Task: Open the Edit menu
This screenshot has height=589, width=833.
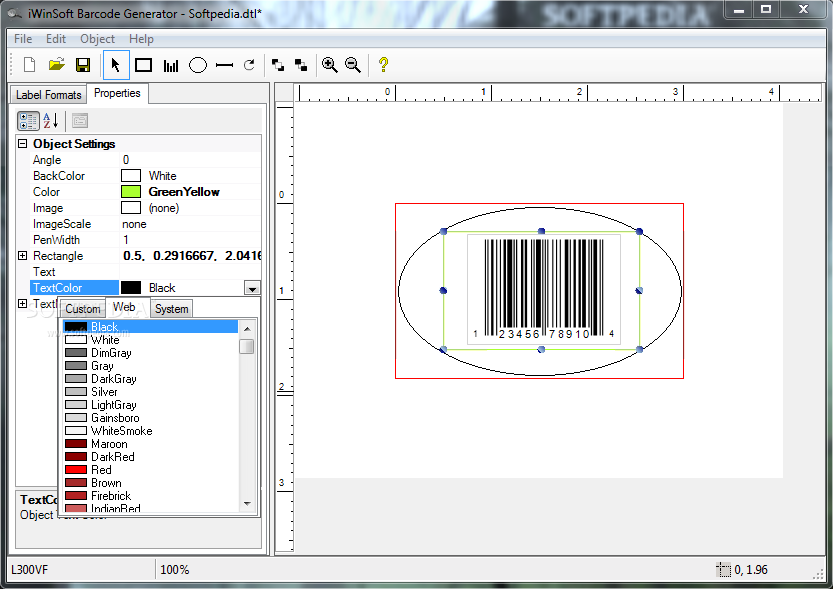Action: point(56,39)
